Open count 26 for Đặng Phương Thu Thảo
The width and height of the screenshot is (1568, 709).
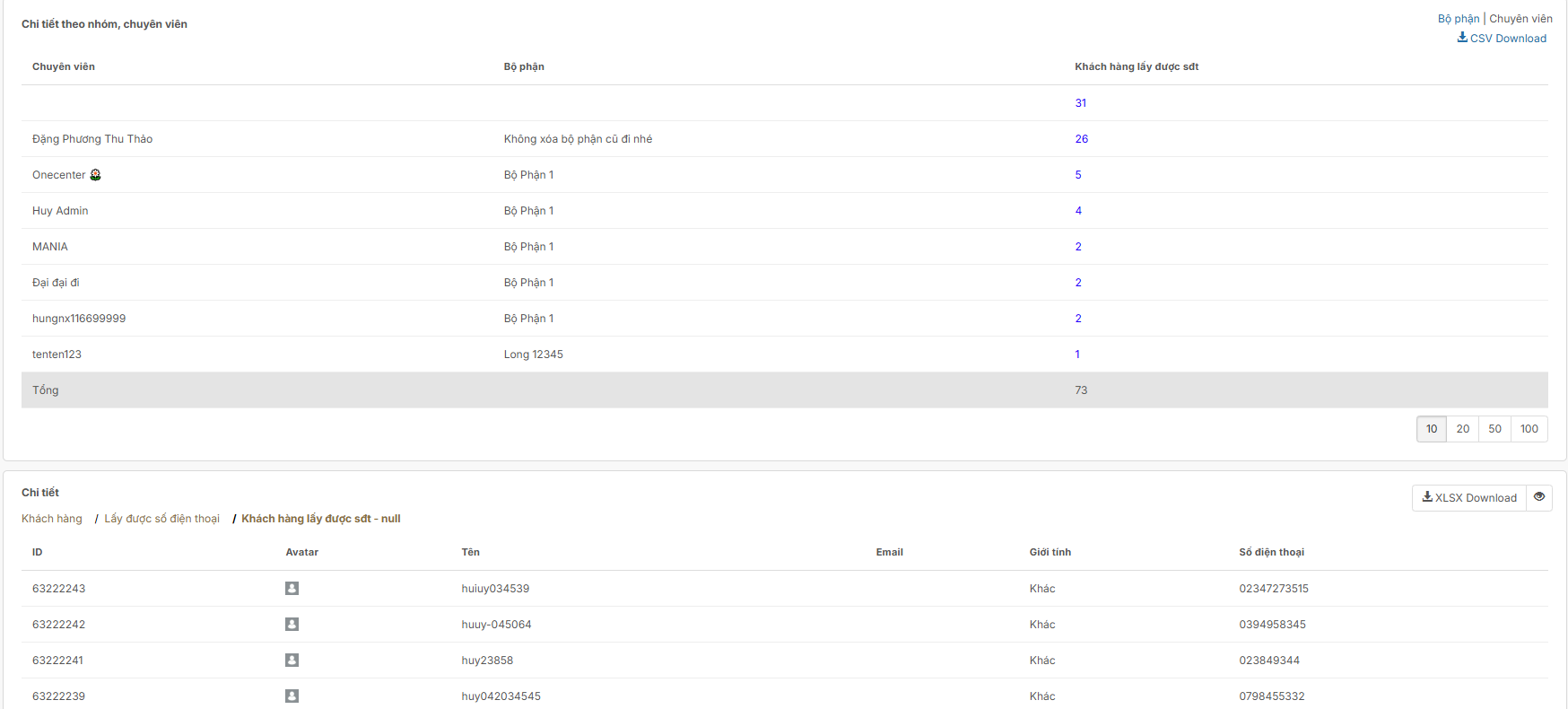pyautogui.click(x=1081, y=139)
